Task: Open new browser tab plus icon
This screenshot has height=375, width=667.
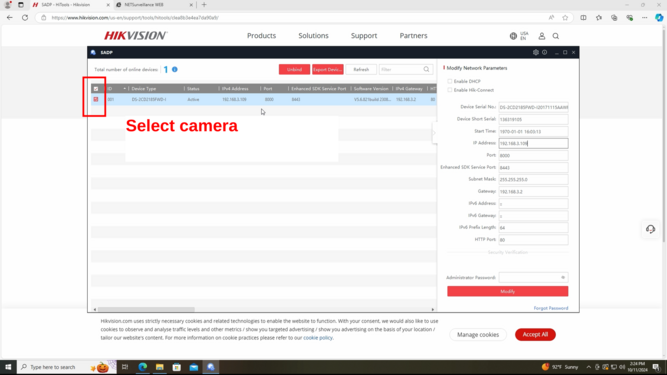Action: [204, 5]
